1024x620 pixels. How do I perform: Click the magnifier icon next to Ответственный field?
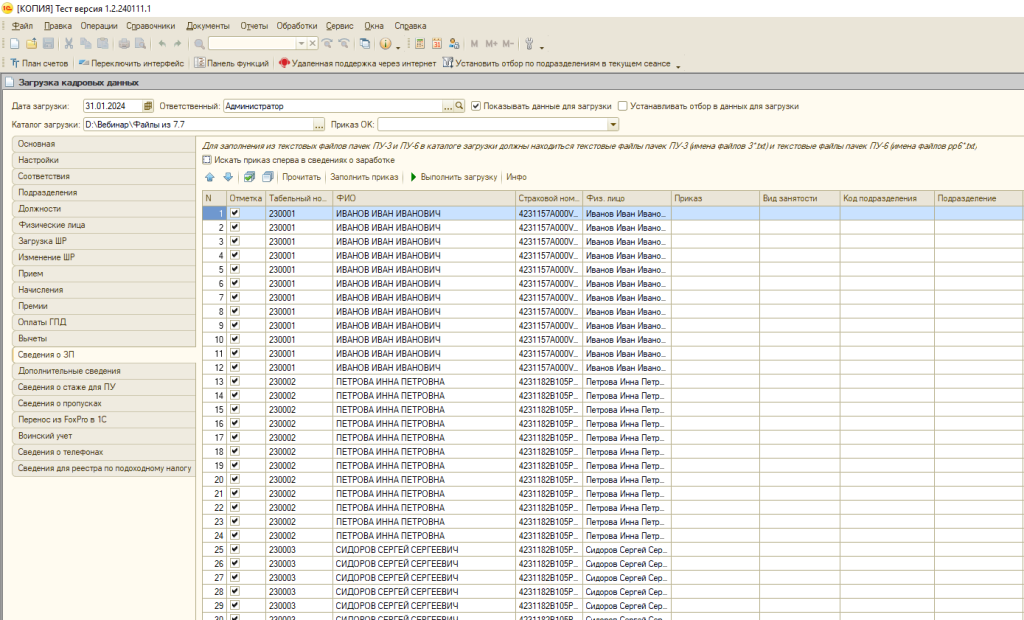[x=460, y=106]
